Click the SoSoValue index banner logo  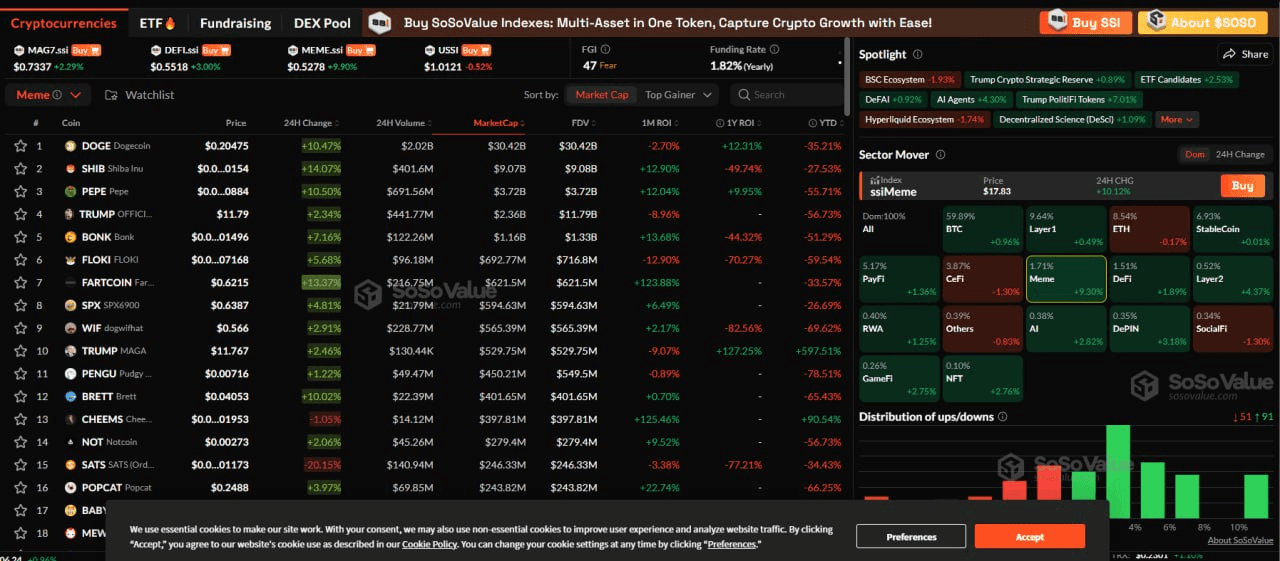click(379, 22)
